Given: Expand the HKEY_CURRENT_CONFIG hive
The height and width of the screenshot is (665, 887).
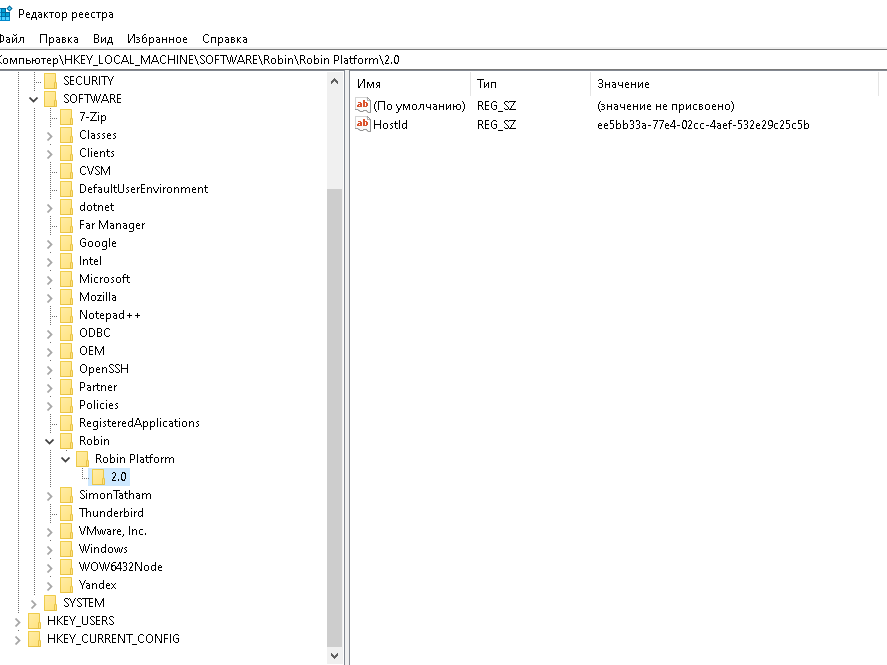Looking at the screenshot, I should pos(18,639).
